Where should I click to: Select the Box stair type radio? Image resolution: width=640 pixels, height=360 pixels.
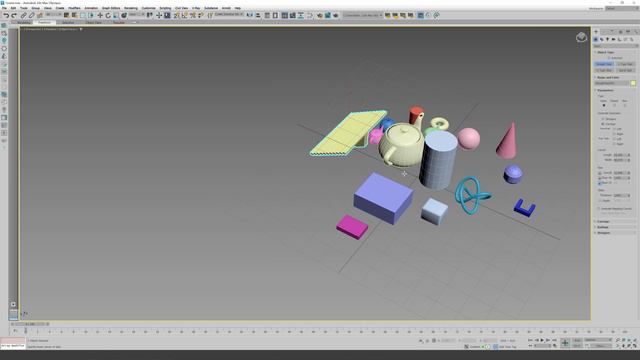[x=625, y=105]
